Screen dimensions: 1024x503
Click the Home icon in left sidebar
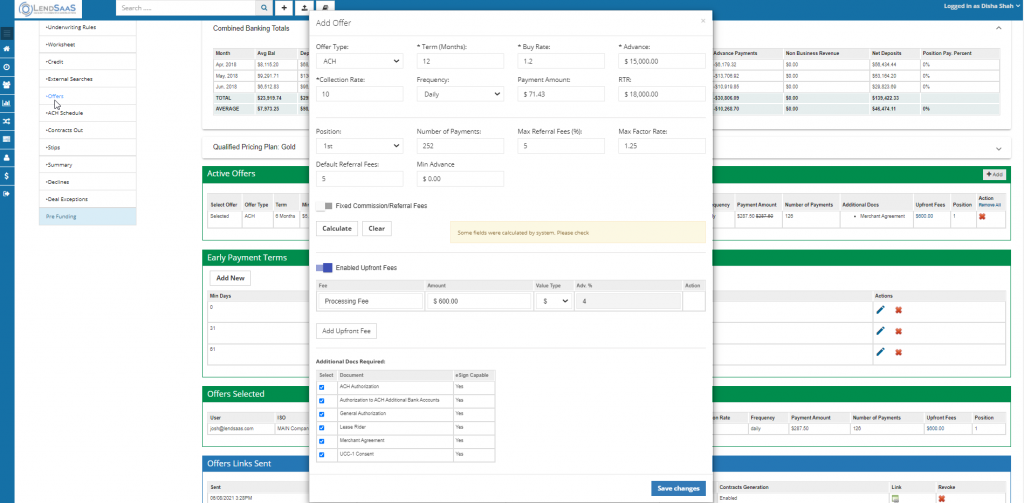point(7,48)
